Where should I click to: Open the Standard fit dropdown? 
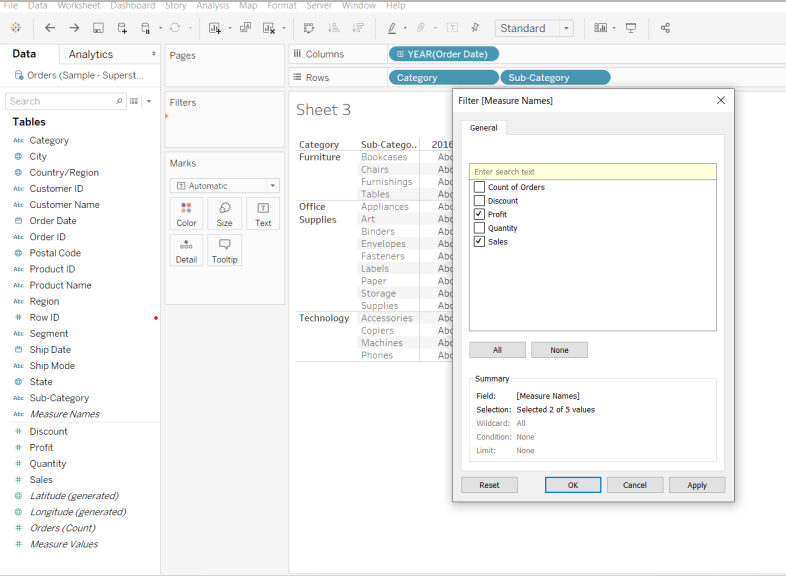534,28
